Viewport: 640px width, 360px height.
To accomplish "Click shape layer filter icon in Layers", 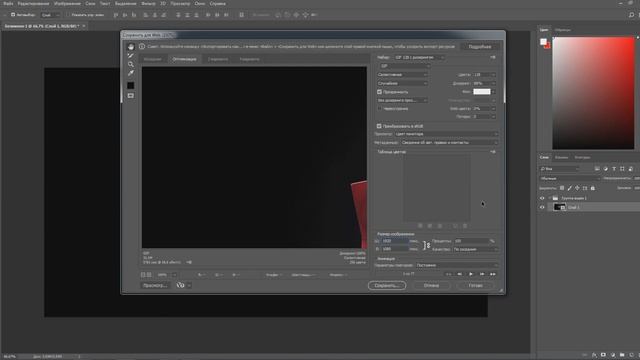I will [x=622, y=169].
